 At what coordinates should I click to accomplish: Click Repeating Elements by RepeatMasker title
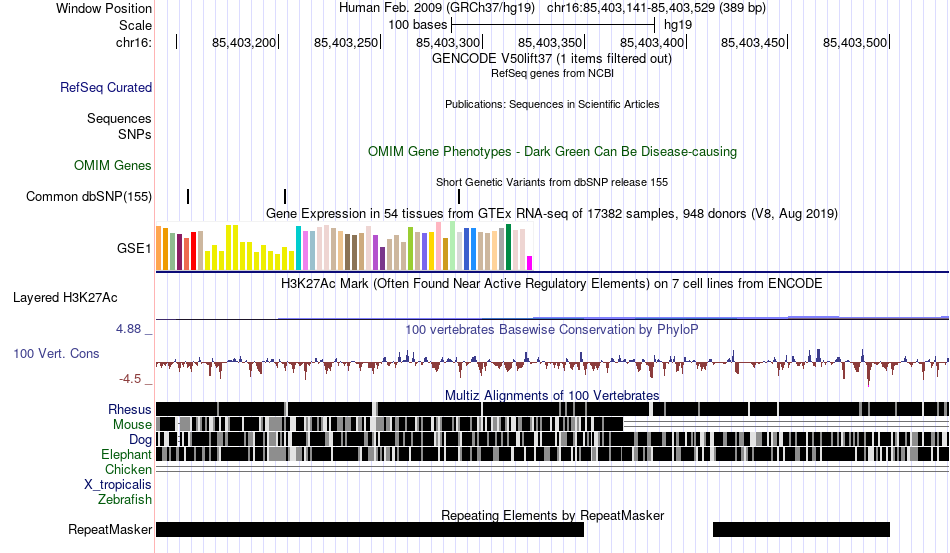(x=552, y=515)
